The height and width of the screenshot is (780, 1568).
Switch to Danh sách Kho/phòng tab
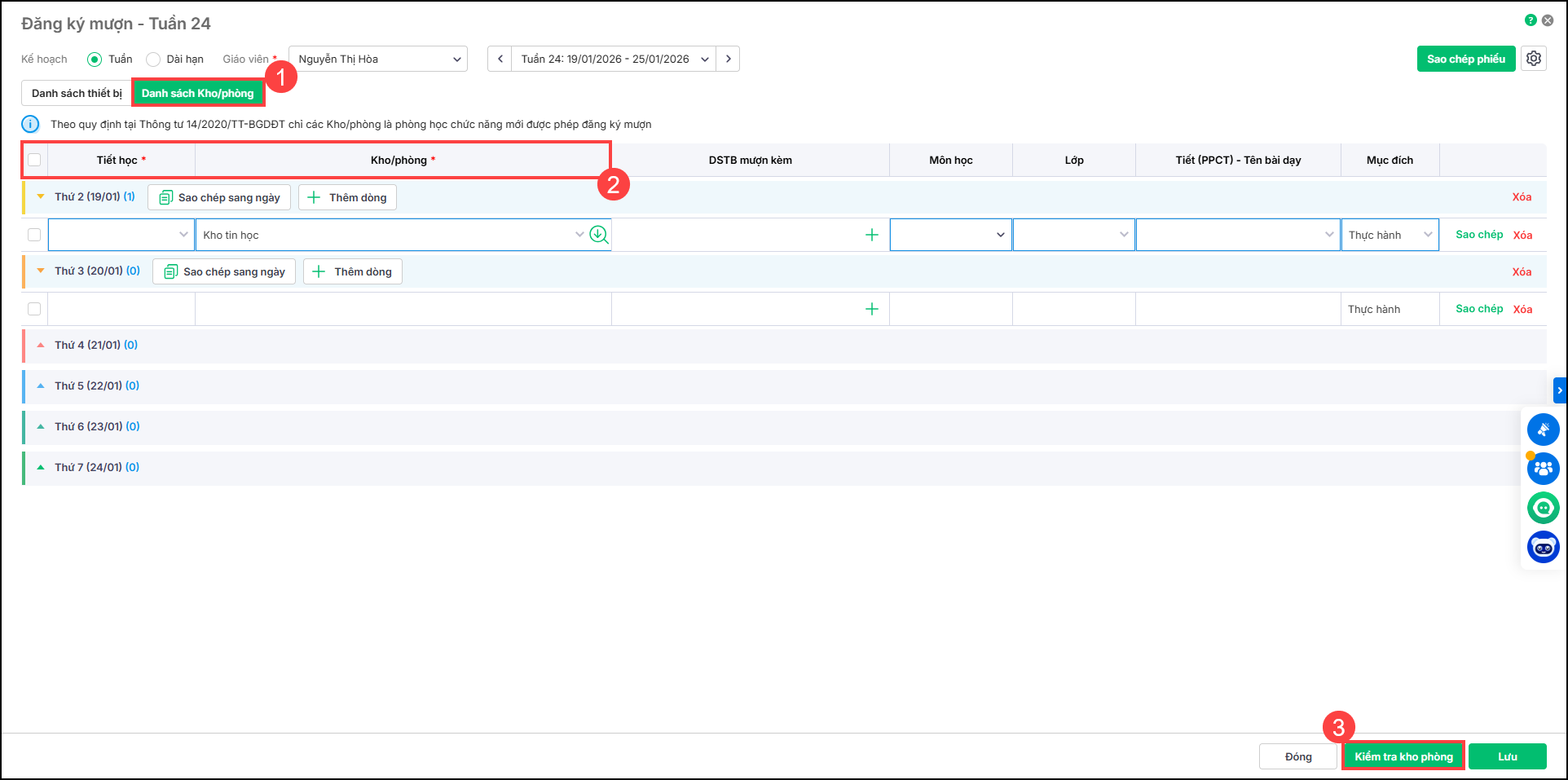198,93
